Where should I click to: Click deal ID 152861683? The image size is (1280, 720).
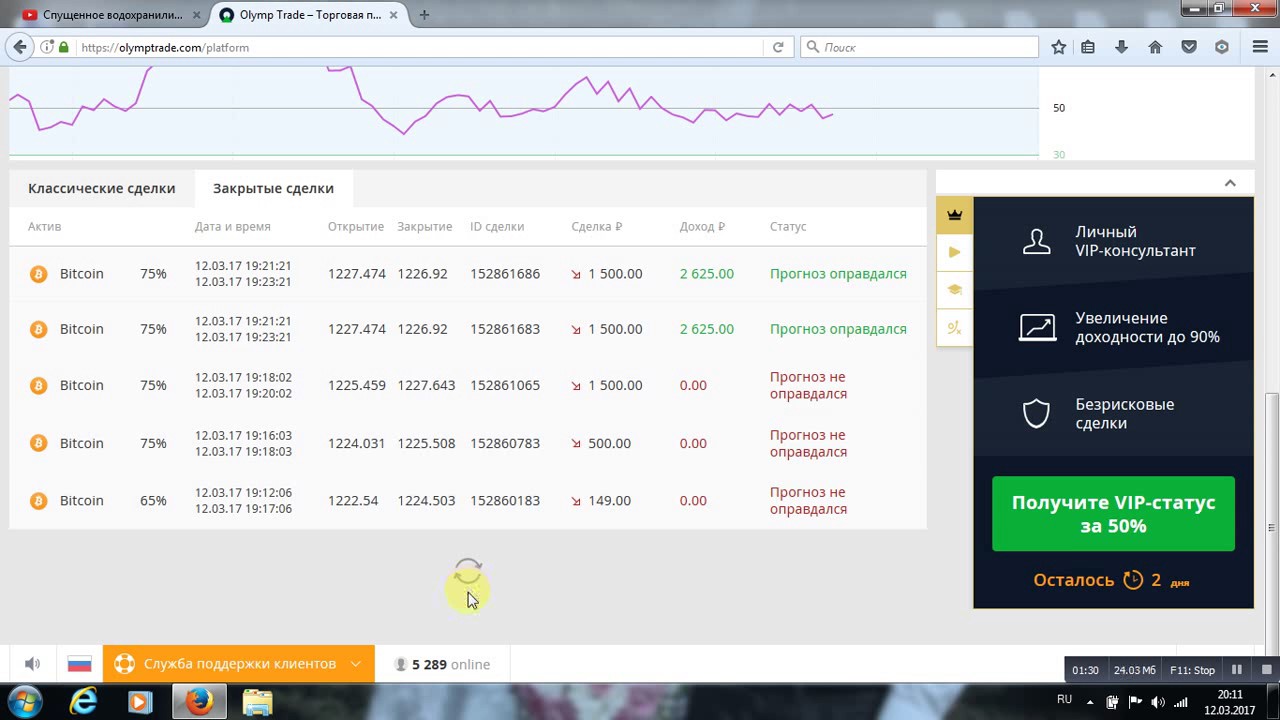click(505, 329)
